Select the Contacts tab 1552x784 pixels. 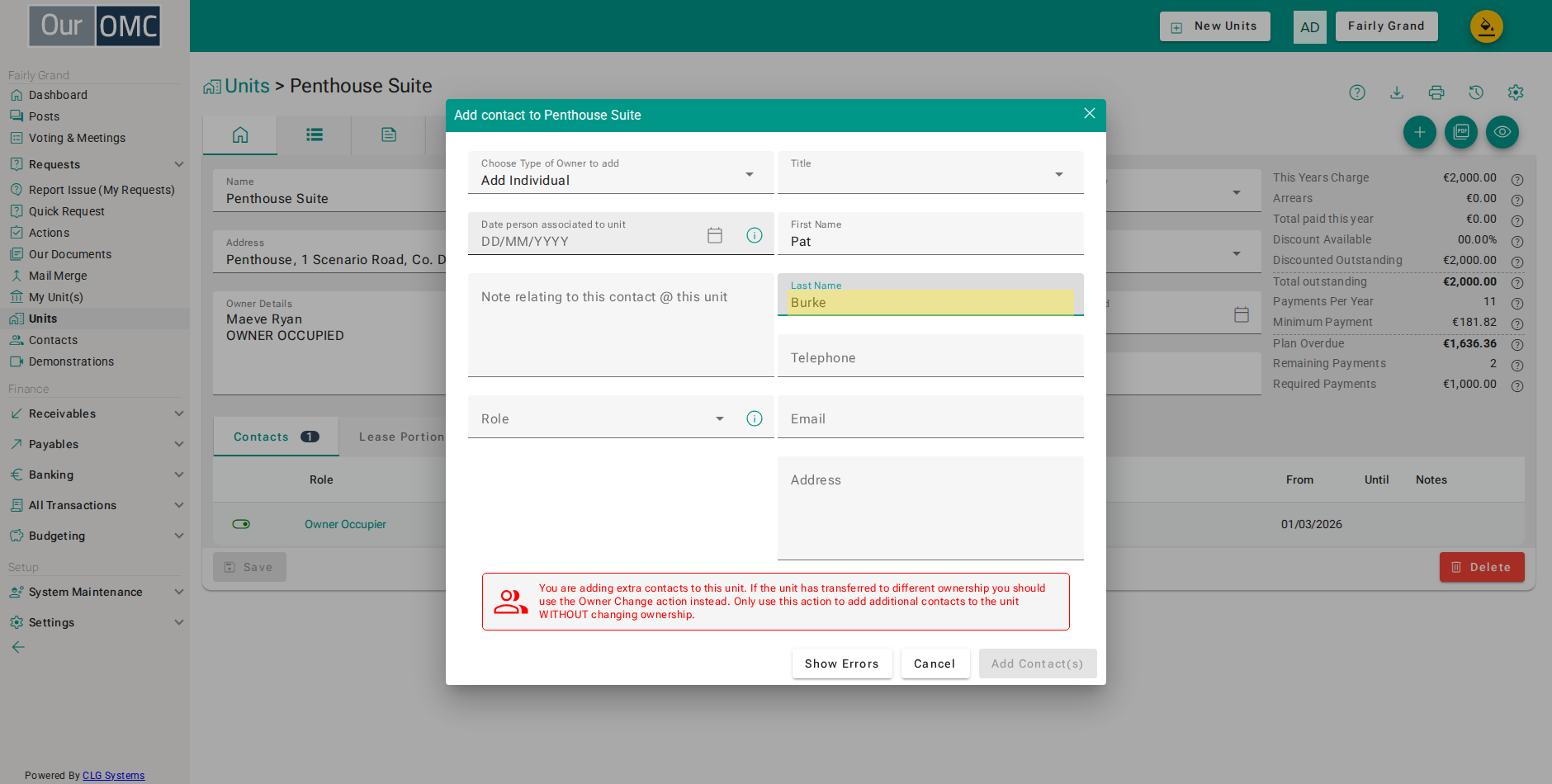[x=276, y=437]
